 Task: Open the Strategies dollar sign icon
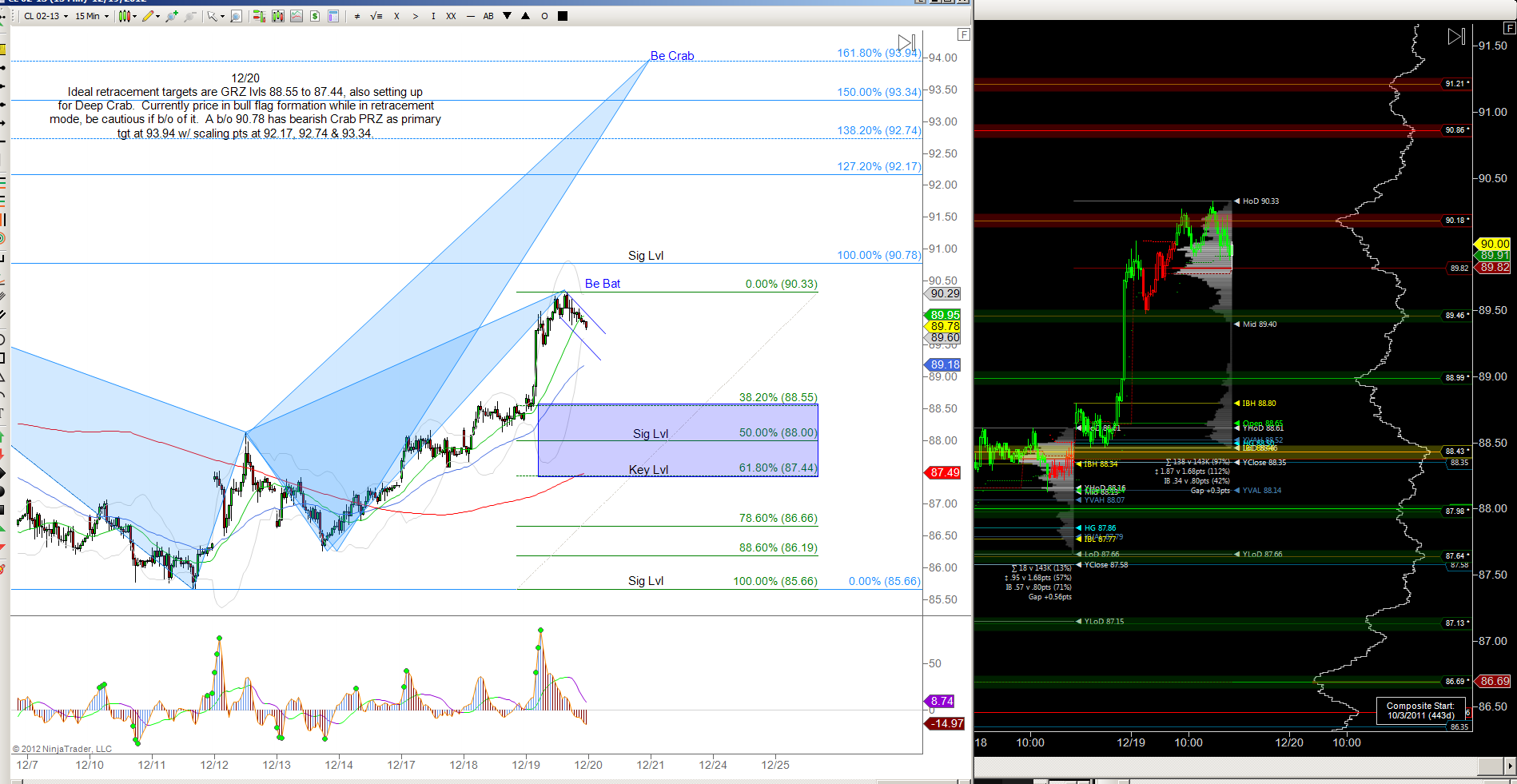click(x=315, y=16)
